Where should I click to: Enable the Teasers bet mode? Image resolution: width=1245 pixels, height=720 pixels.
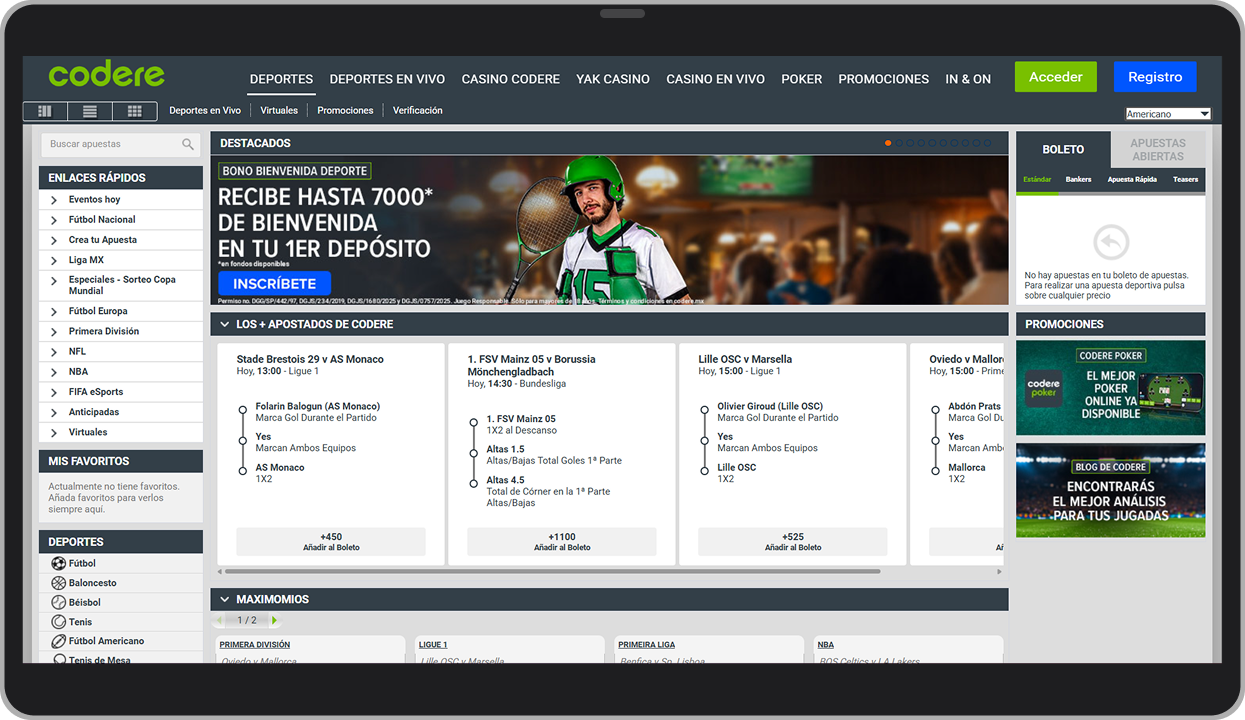(1184, 179)
